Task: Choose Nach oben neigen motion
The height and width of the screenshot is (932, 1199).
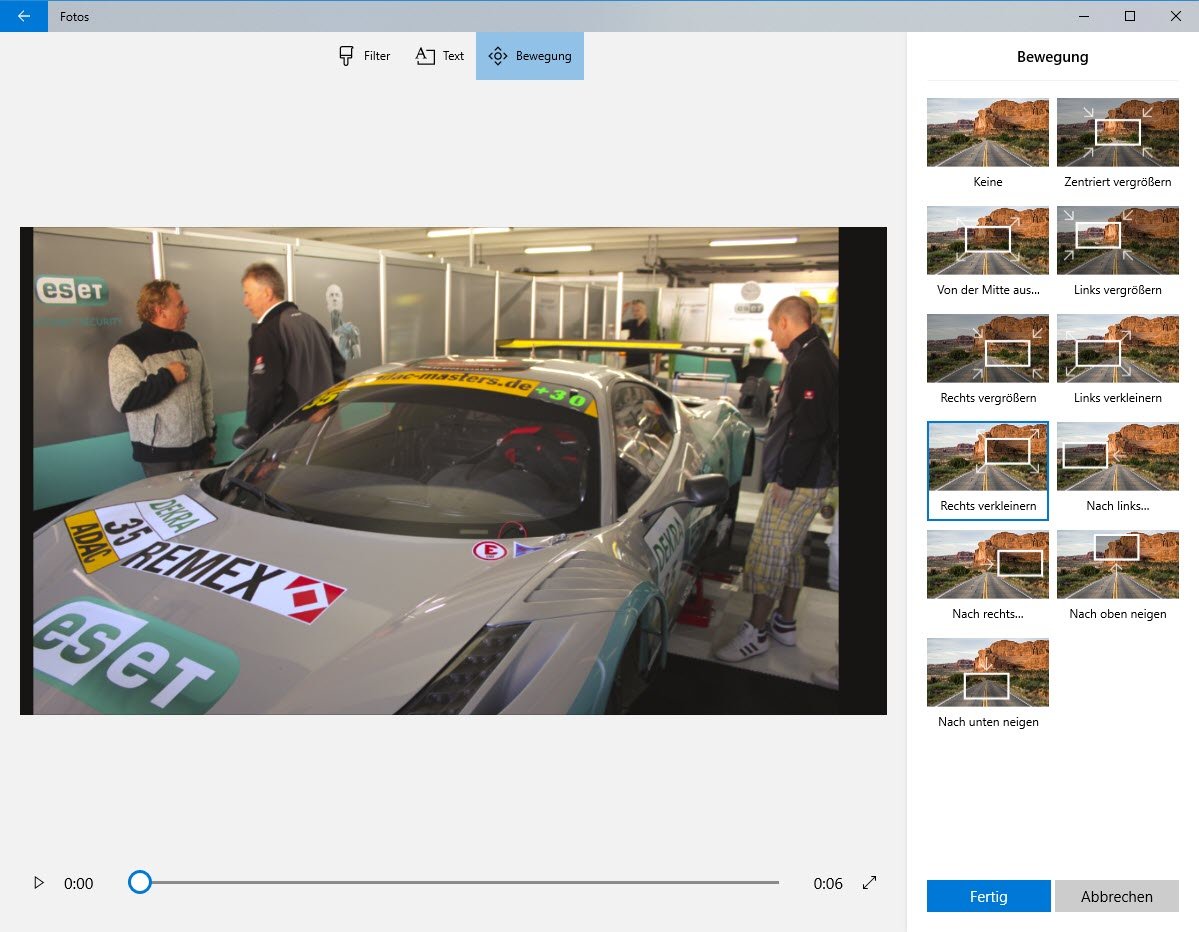Action: click(1117, 564)
